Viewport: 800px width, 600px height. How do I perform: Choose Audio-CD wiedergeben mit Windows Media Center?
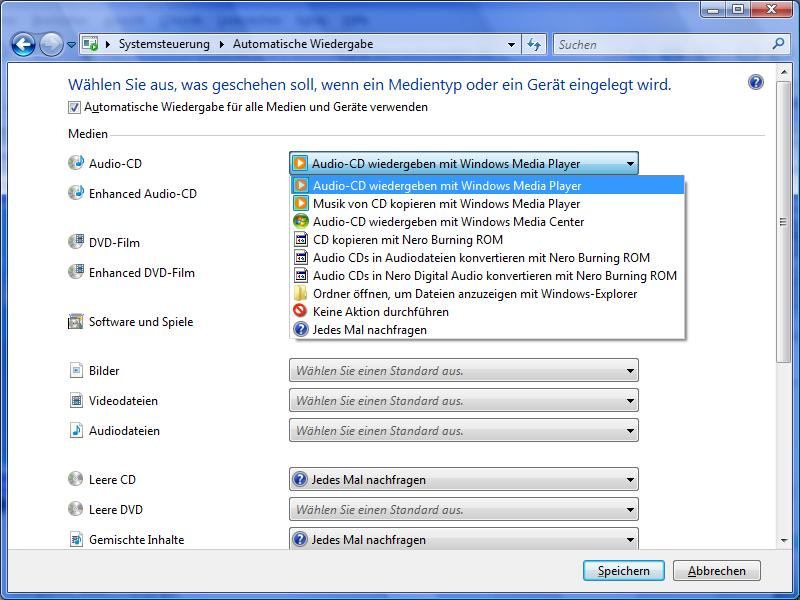tap(487, 221)
